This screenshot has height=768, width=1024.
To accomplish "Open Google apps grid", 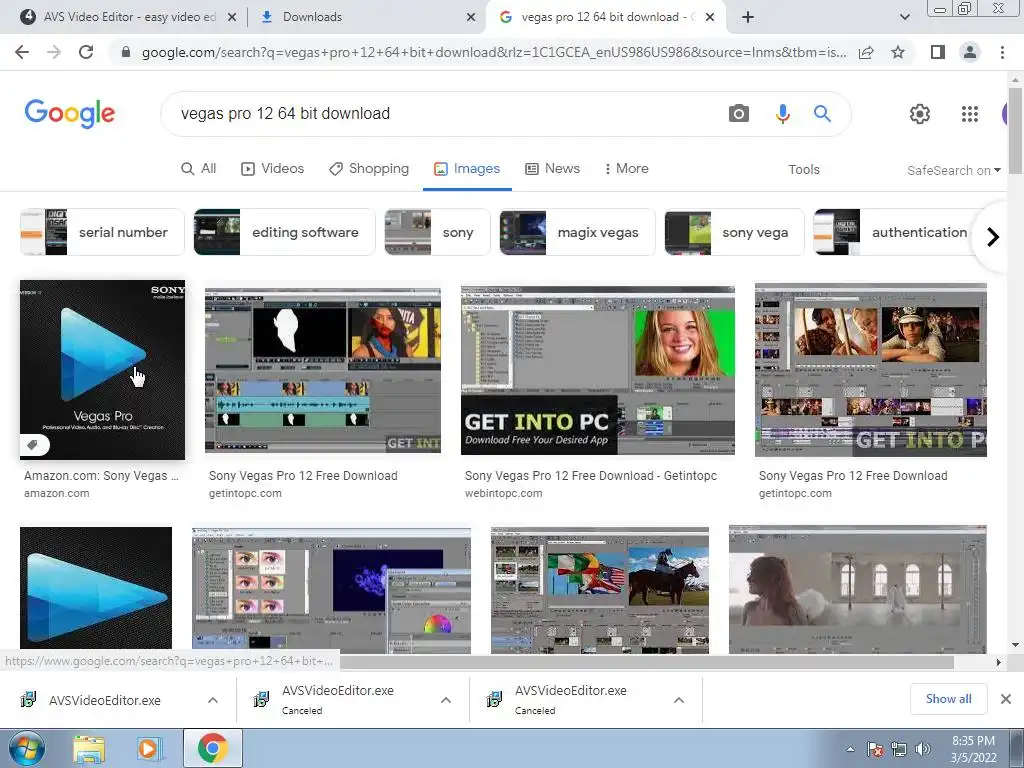I will (970, 114).
